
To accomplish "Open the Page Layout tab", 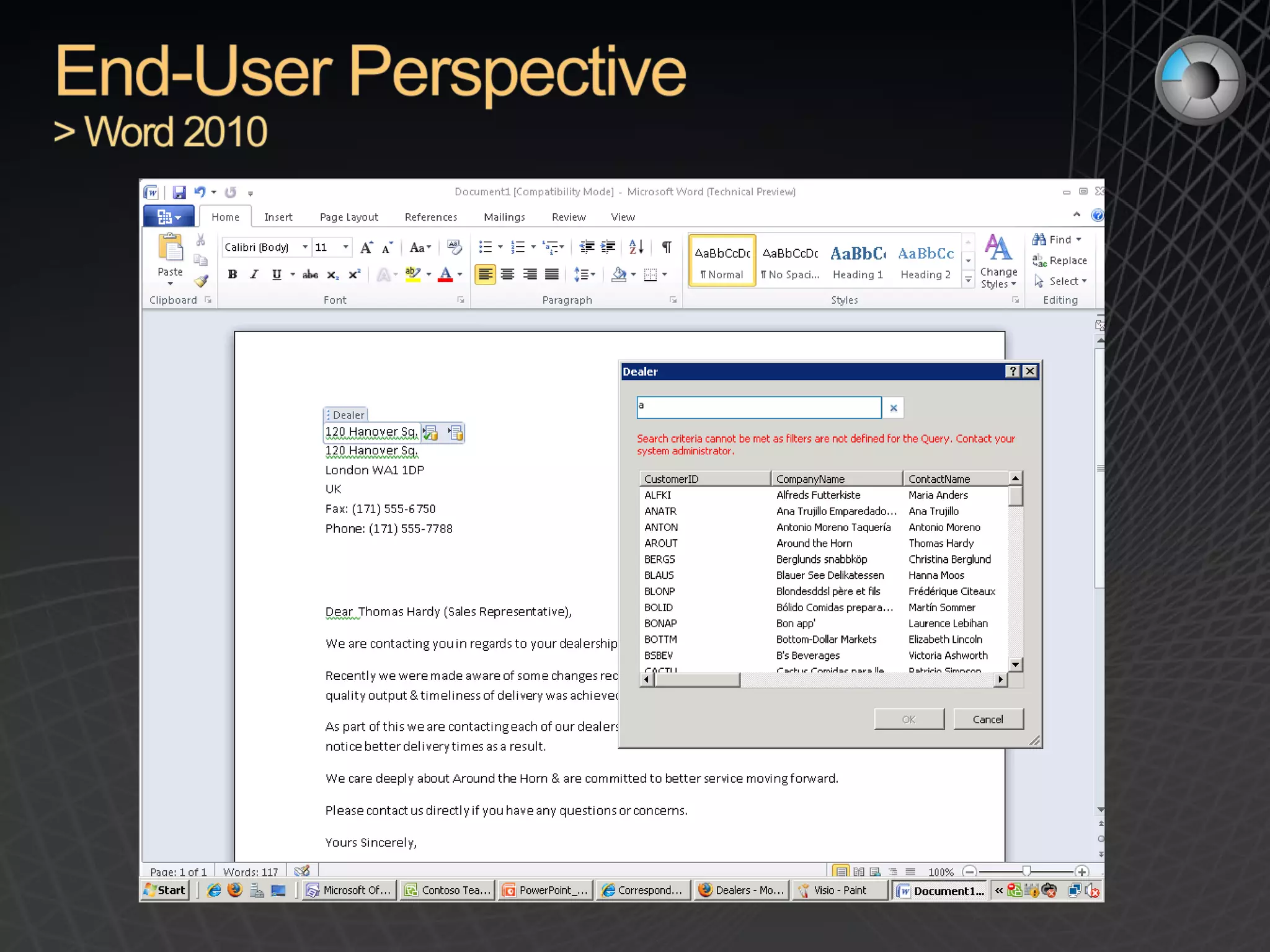I will point(349,217).
